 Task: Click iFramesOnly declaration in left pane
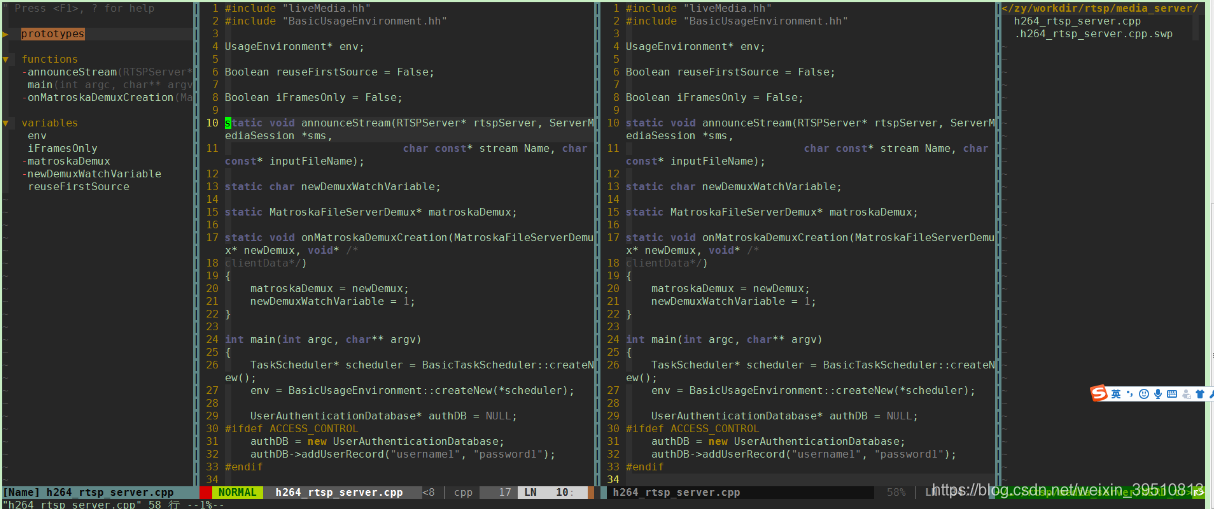(x=313, y=98)
